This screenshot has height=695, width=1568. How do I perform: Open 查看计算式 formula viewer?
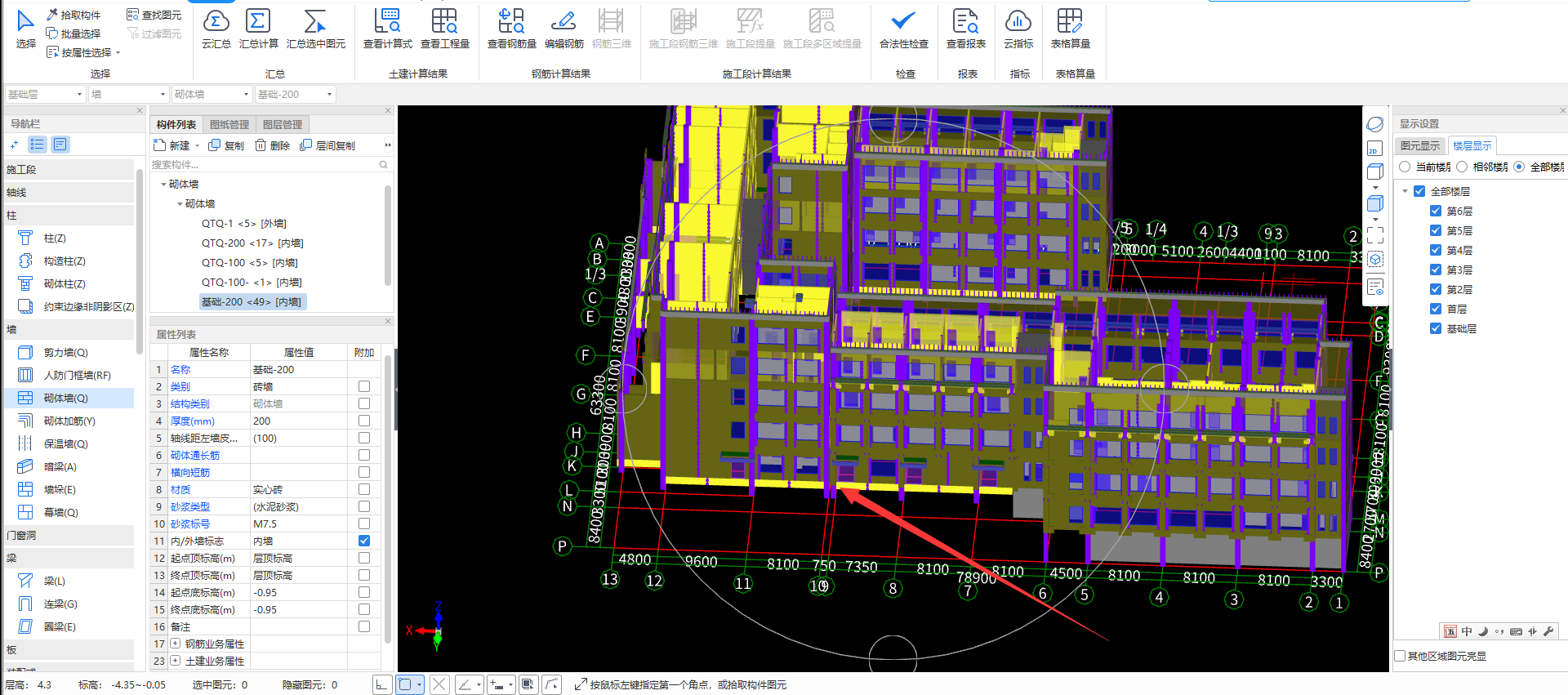pyautogui.click(x=388, y=29)
